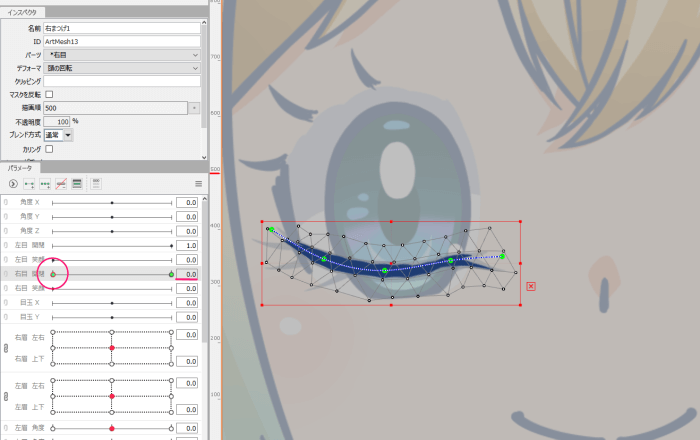Screen dimensions: 700x440
Task: Click the 右目 開閉 value field showing 0.0
Action: click(x=187, y=274)
